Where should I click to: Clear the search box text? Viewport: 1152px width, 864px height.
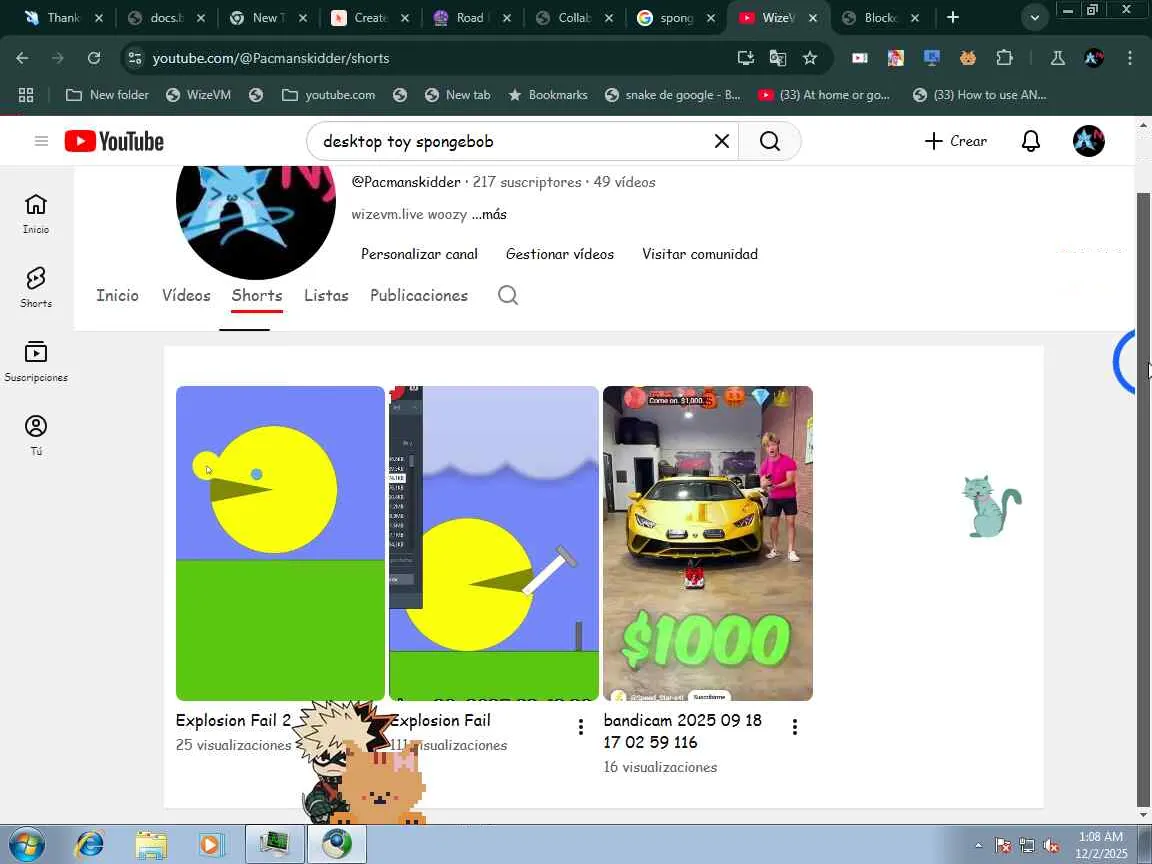point(721,141)
